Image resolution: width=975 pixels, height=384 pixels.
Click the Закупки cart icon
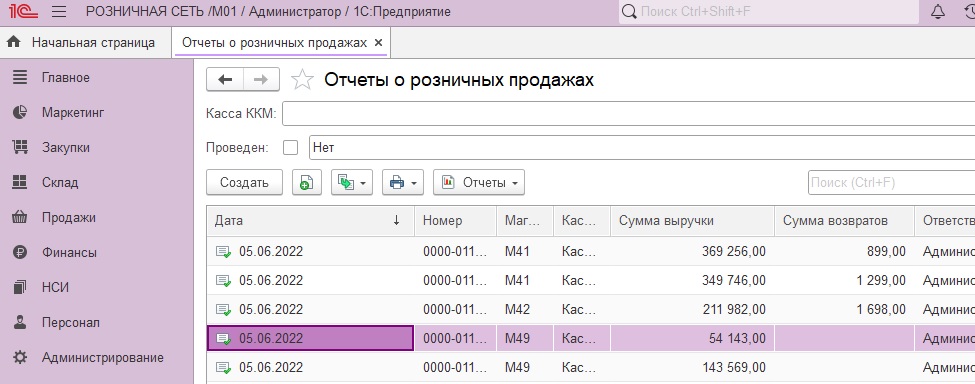pos(21,147)
